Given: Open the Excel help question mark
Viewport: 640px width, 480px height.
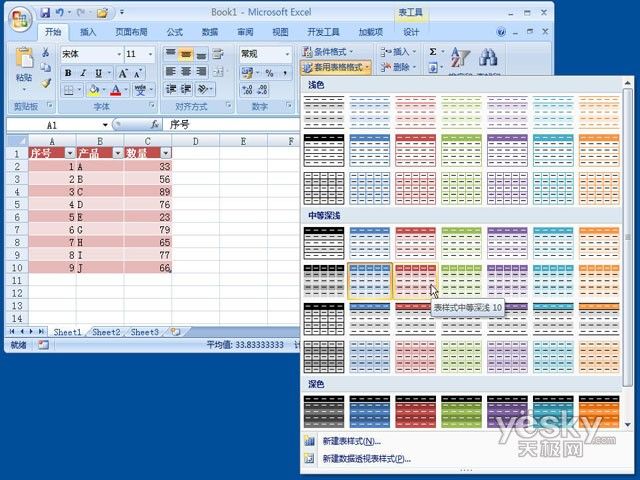Looking at the screenshot, I should (x=501, y=32).
